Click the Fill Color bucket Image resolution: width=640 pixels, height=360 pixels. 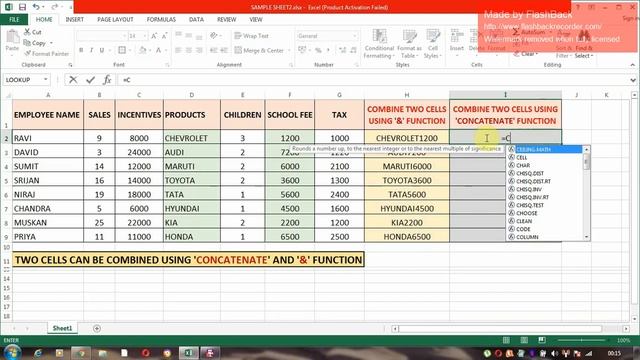(x=142, y=50)
